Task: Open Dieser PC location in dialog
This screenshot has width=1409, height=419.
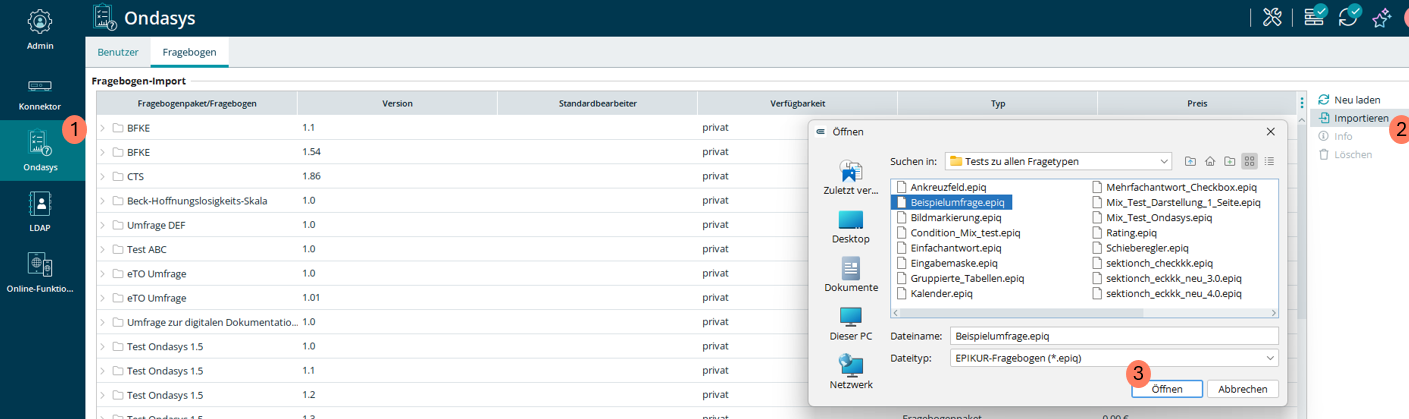Action: (851, 324)
